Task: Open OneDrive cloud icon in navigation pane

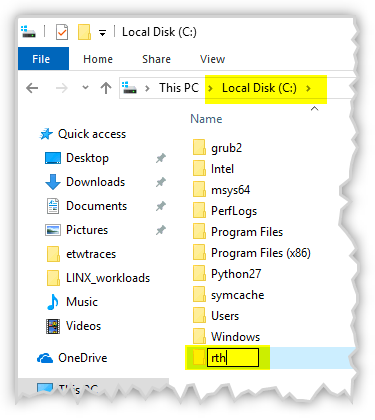Action: (x=45, y=358)
